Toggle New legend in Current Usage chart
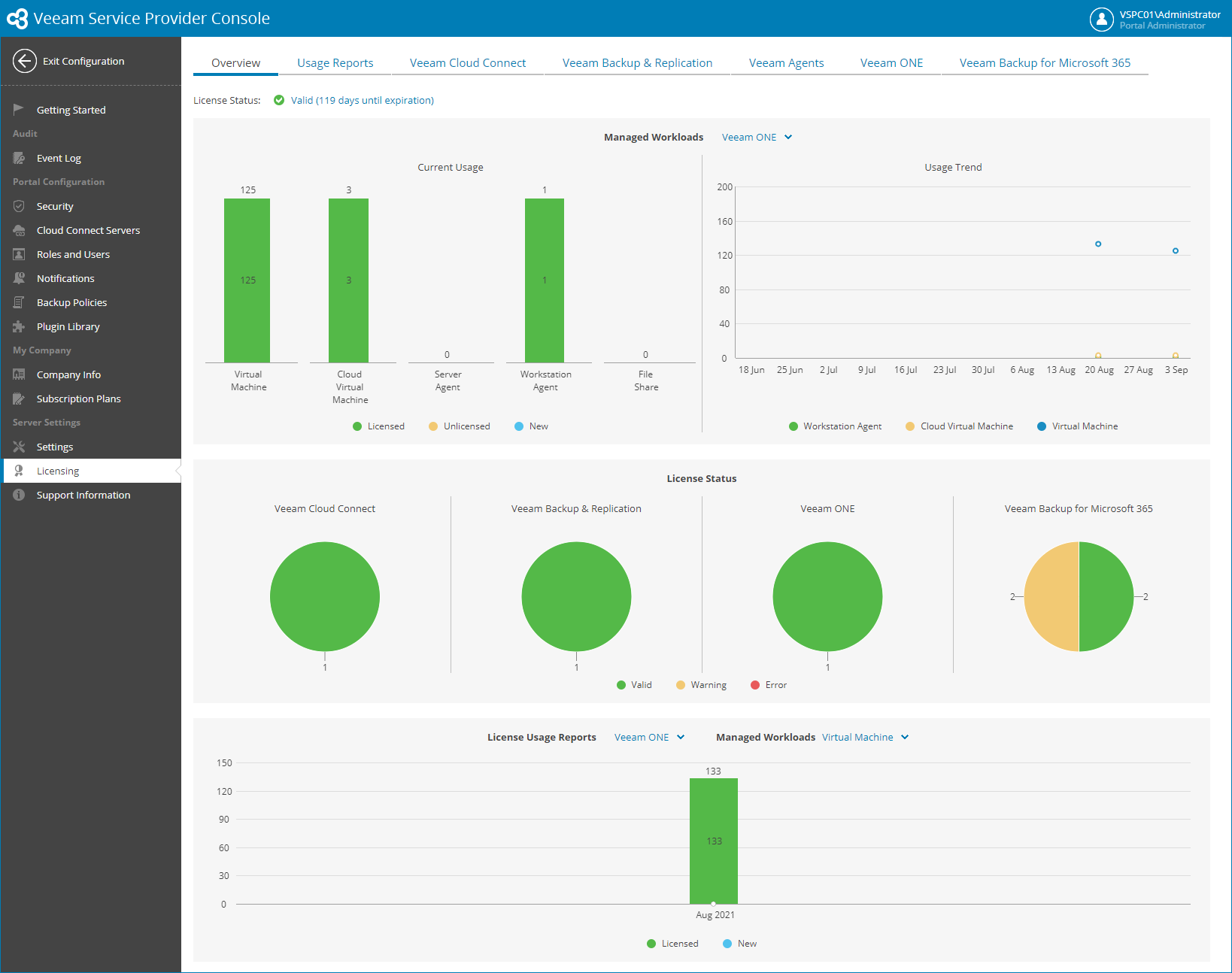 pyautogui.click(x=531, y=426)
